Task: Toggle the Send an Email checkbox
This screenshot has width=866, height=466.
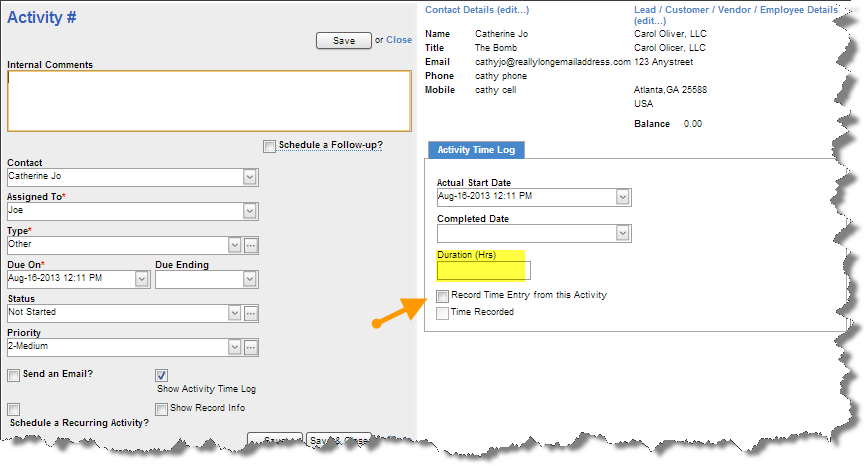Action: pyautogui.click(x=13, y=375)
